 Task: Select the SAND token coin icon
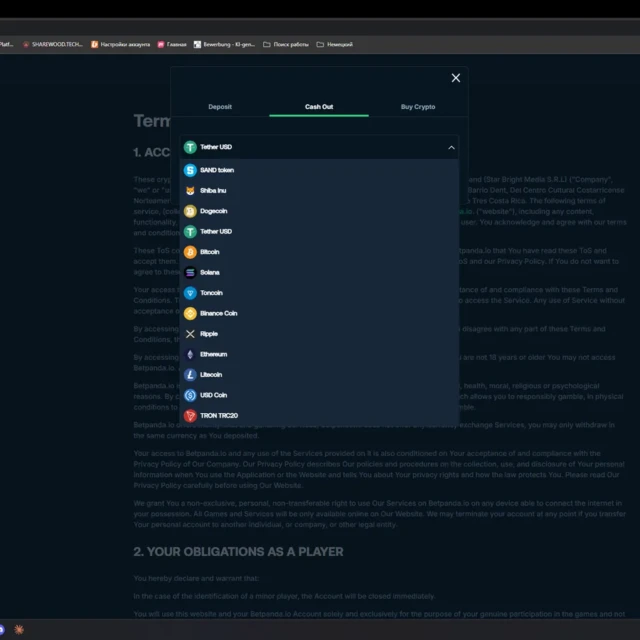pos(190,170)
